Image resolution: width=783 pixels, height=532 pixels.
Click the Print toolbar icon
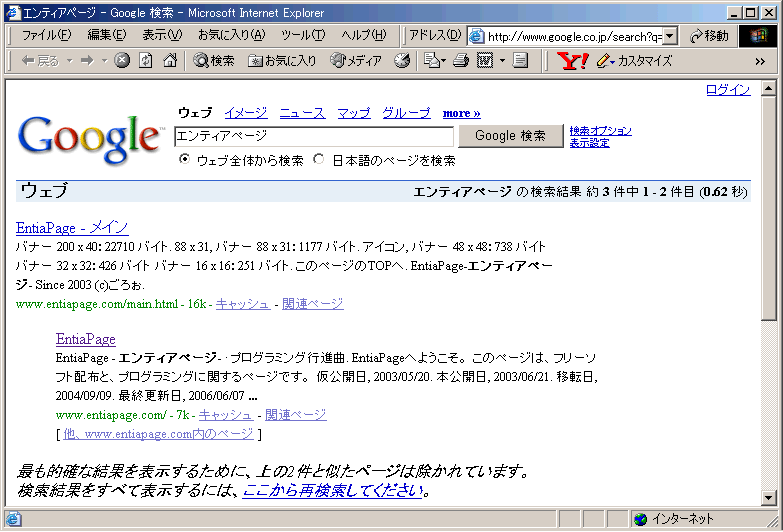(461, 61)
